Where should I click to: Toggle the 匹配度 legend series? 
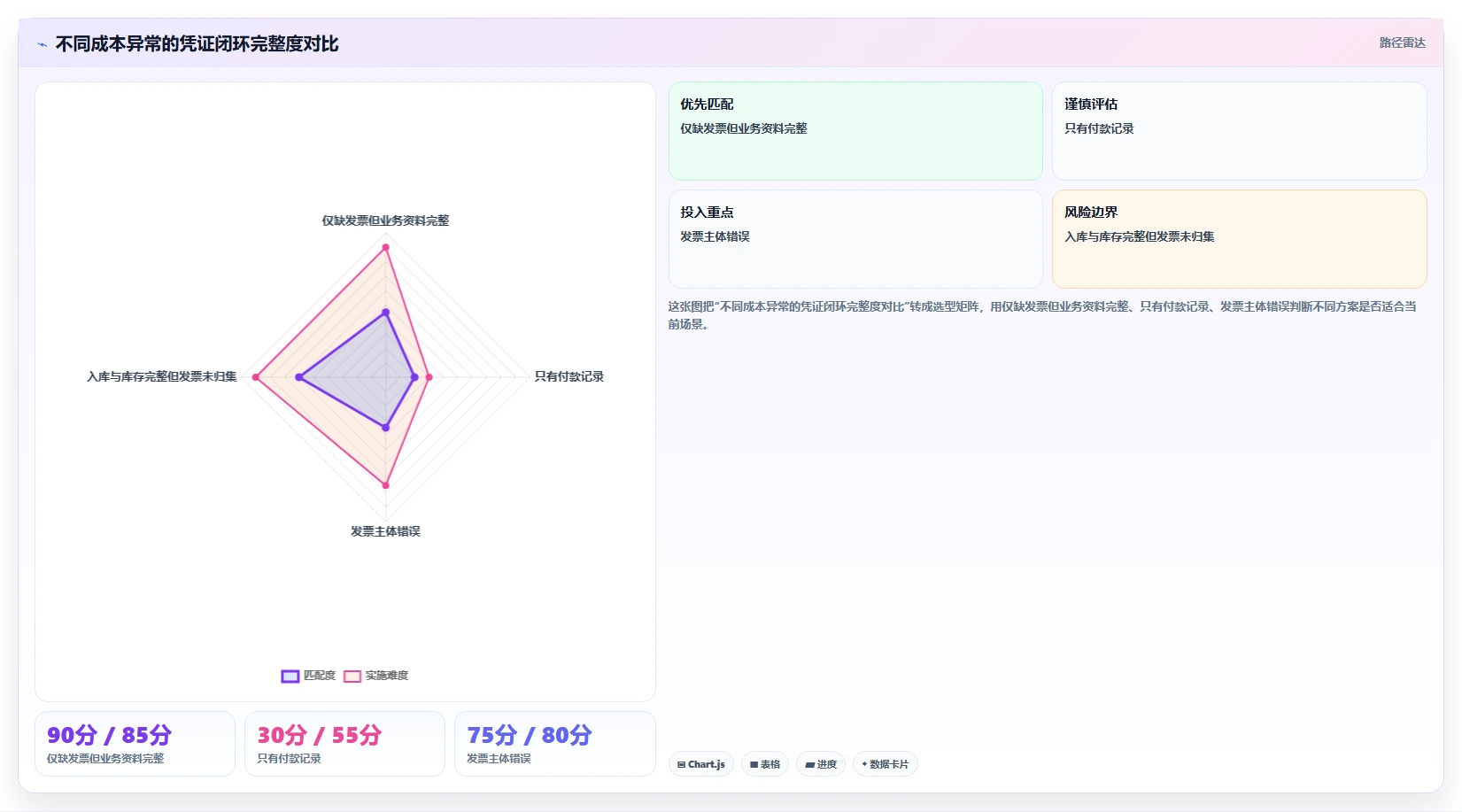click(x=308, y=676)
